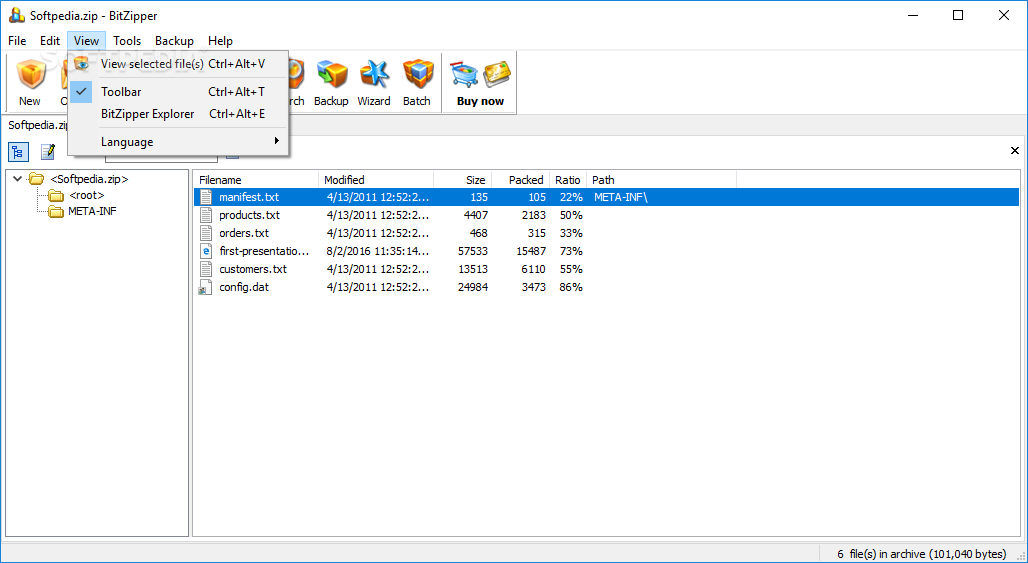The height and width of the screenshot is (563, 1028).
Task: Open the Batch tool icon
Action: 416,75
